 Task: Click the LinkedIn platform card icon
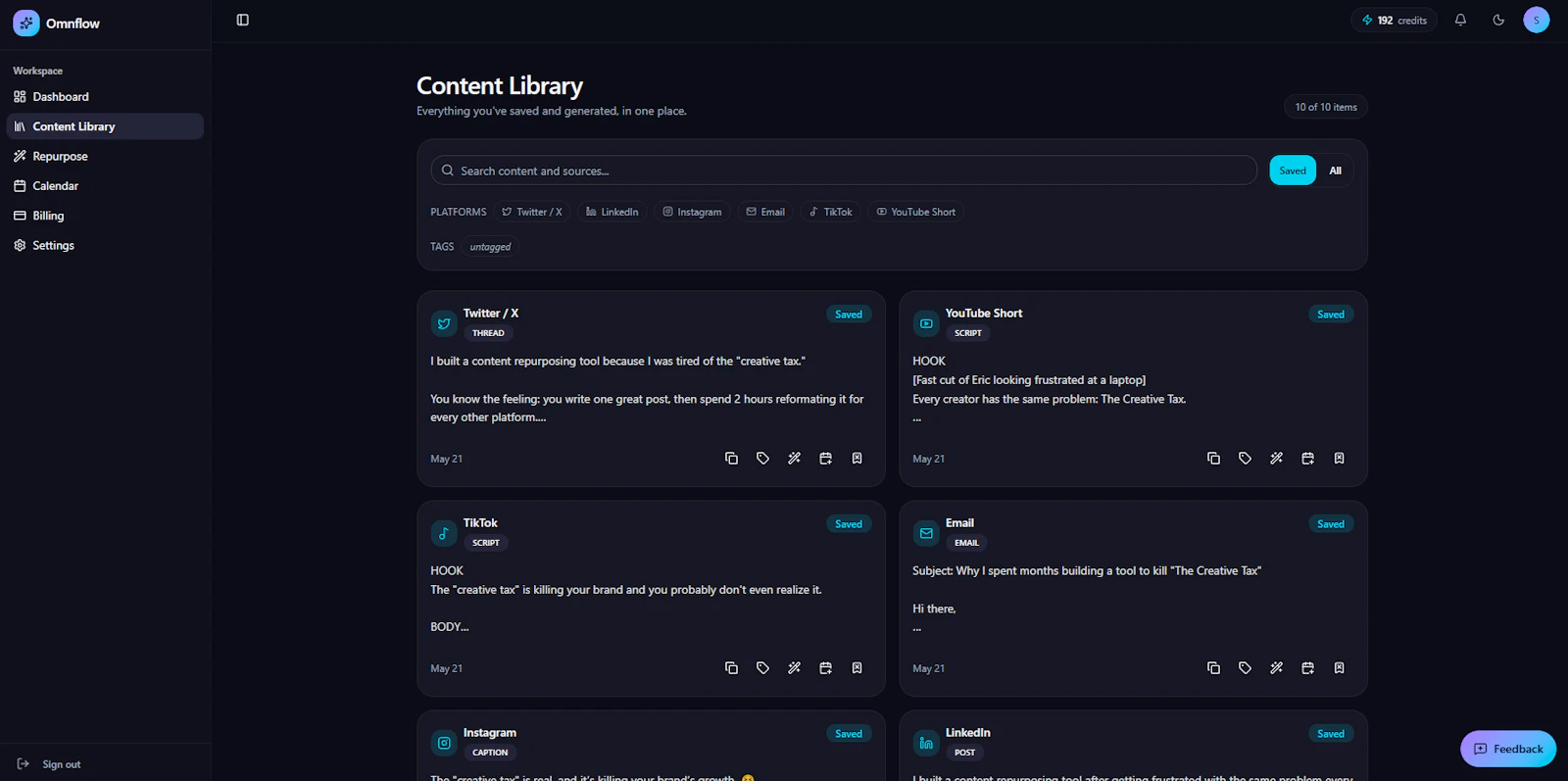click(x=926, y=743)
